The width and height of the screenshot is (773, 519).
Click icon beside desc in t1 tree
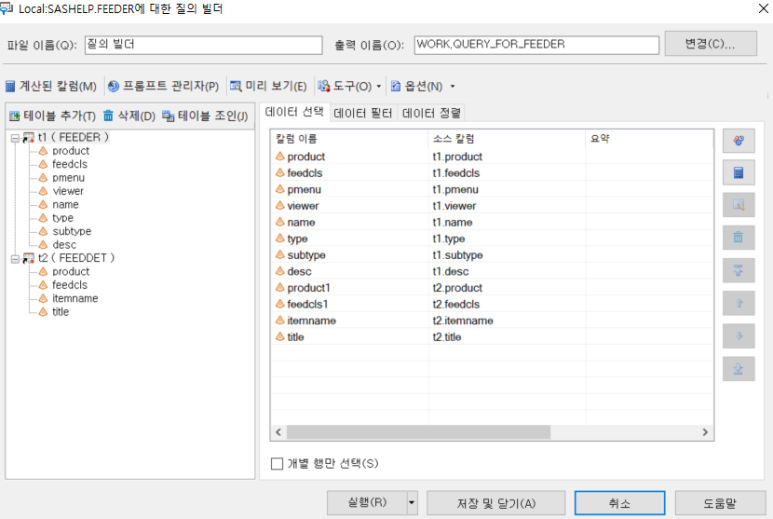pos(43,244)
